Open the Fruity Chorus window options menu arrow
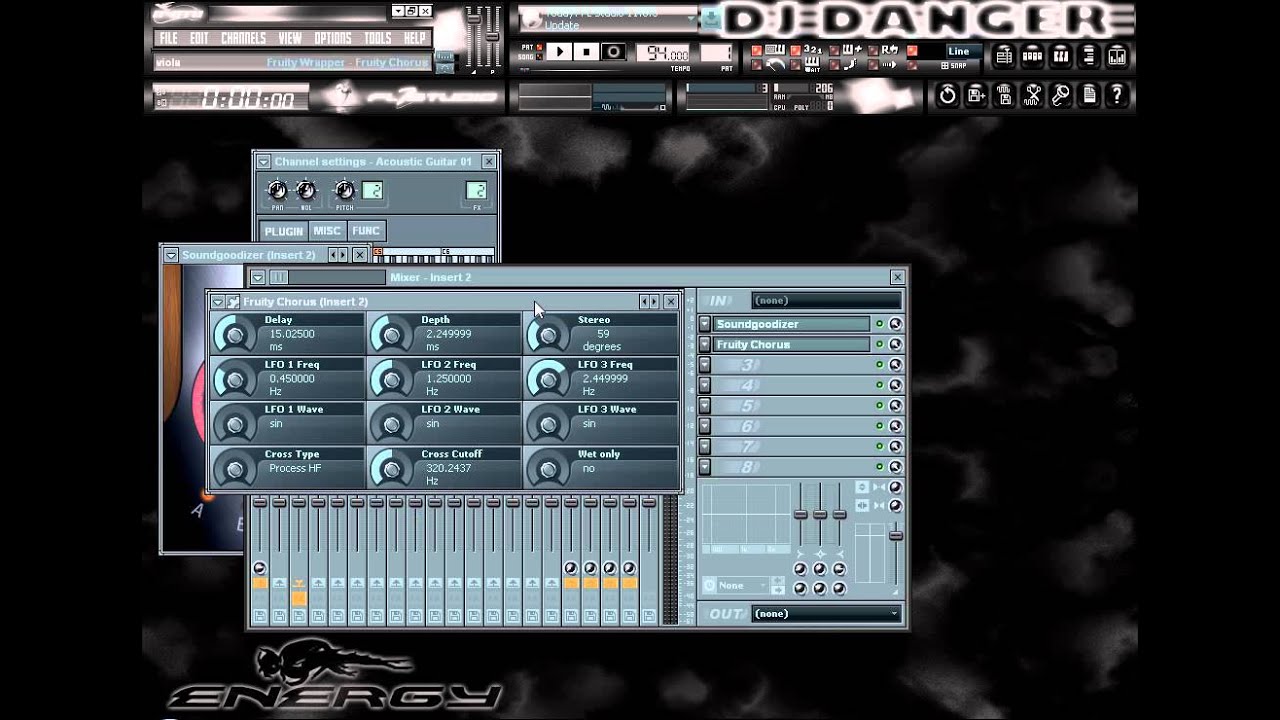This screenshot has width=1280, height=720. point(217,301)
